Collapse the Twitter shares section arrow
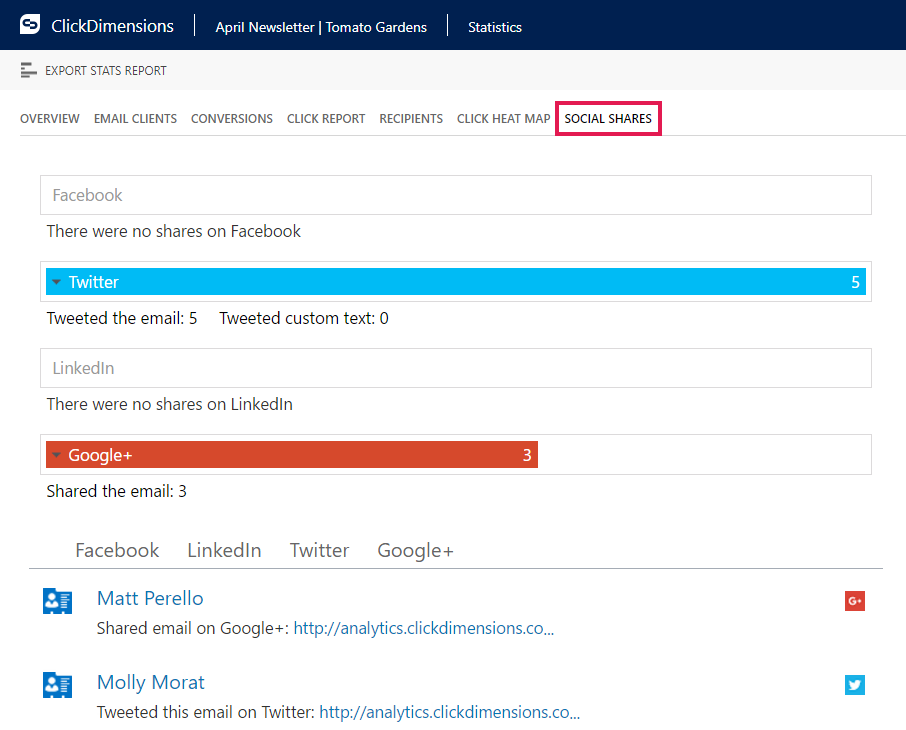This screenshot has height=730, width=906. pos(56,282)
